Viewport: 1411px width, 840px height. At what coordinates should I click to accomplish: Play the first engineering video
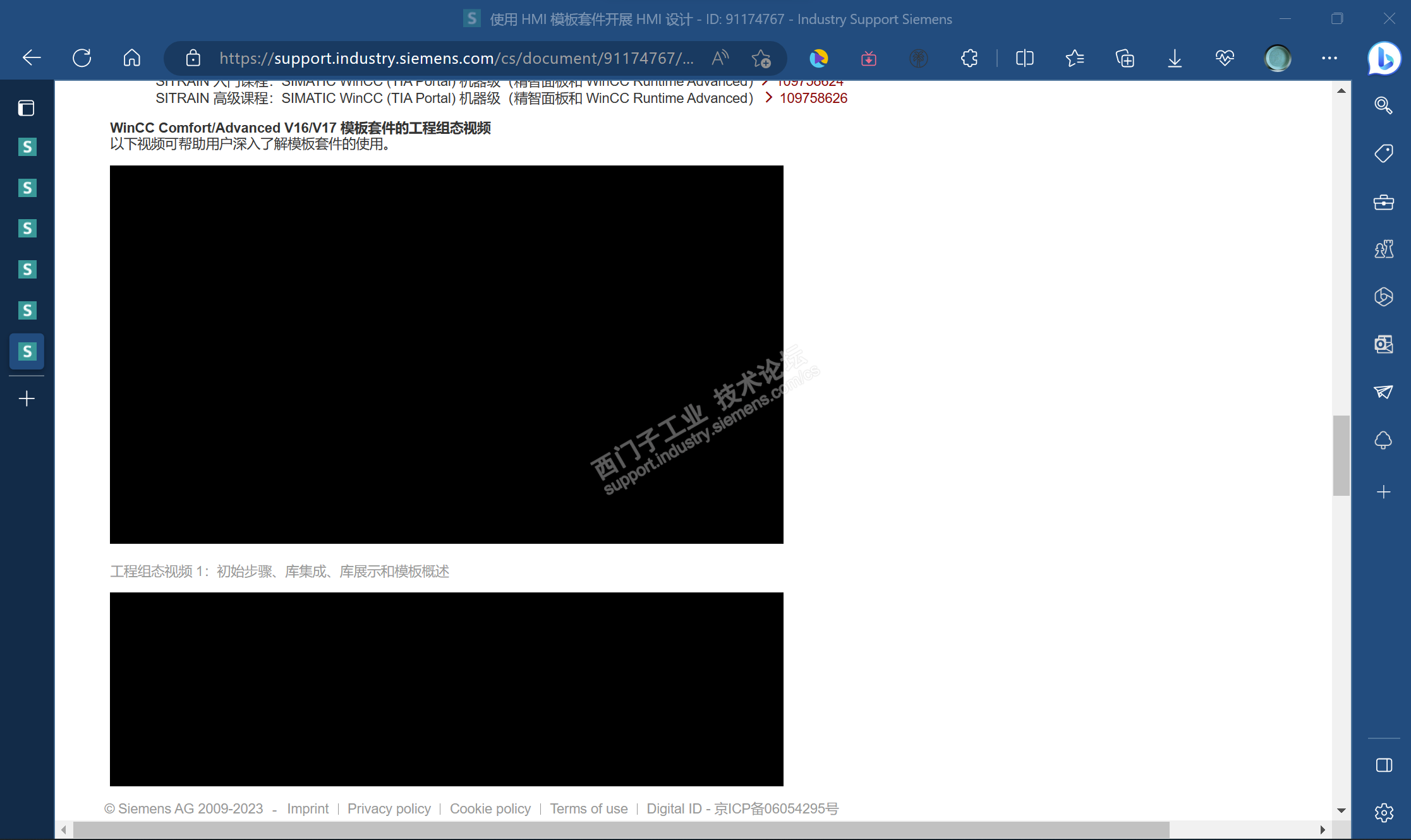pyautogui.click(x=446, y=354)
